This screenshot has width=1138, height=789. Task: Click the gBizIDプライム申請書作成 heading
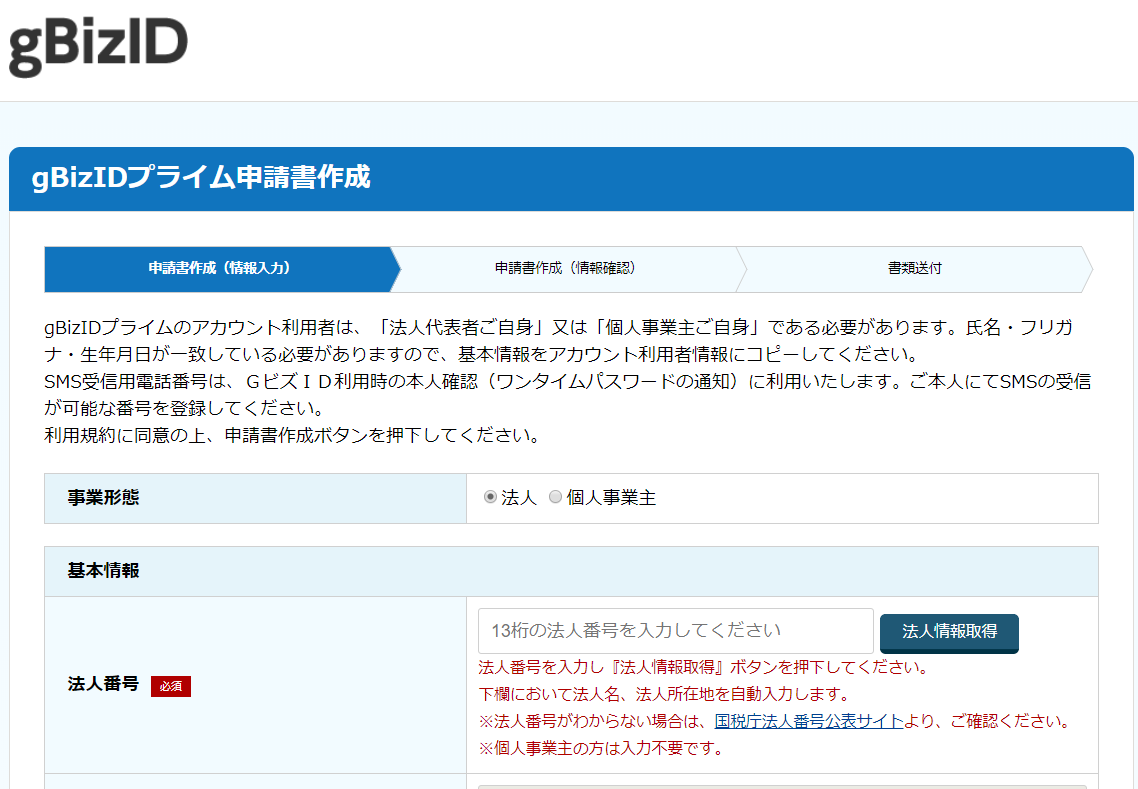[x=201, y=178]
